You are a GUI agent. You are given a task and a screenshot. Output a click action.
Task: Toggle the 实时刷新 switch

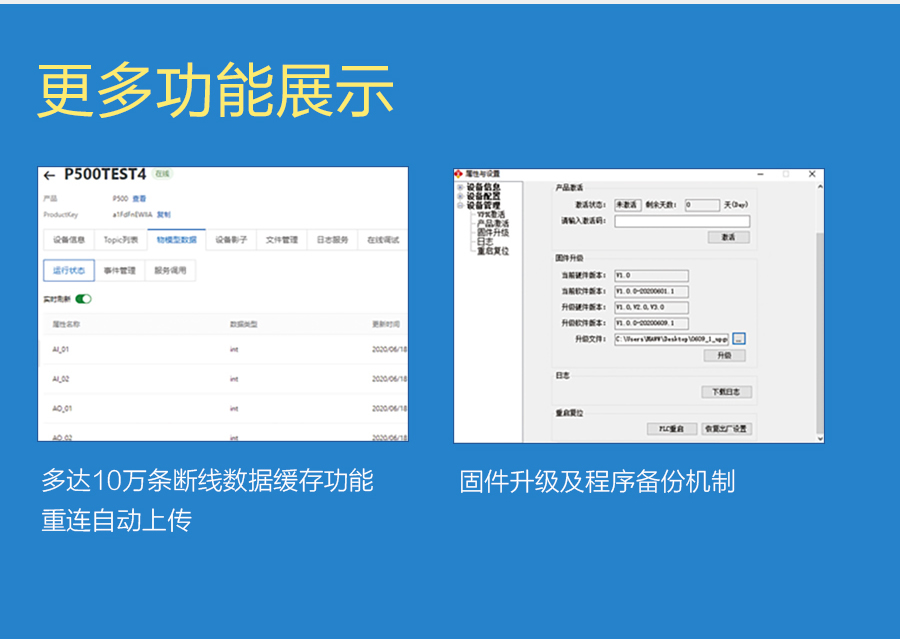click(x=83, y=298)
